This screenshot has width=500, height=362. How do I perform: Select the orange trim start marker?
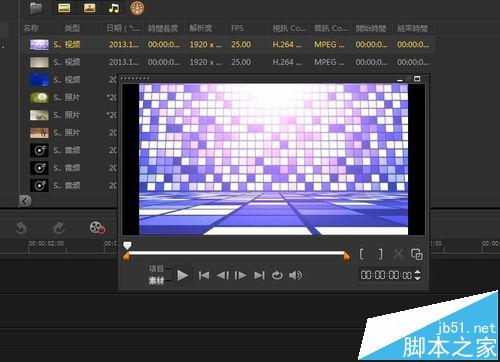pos(126,256)
